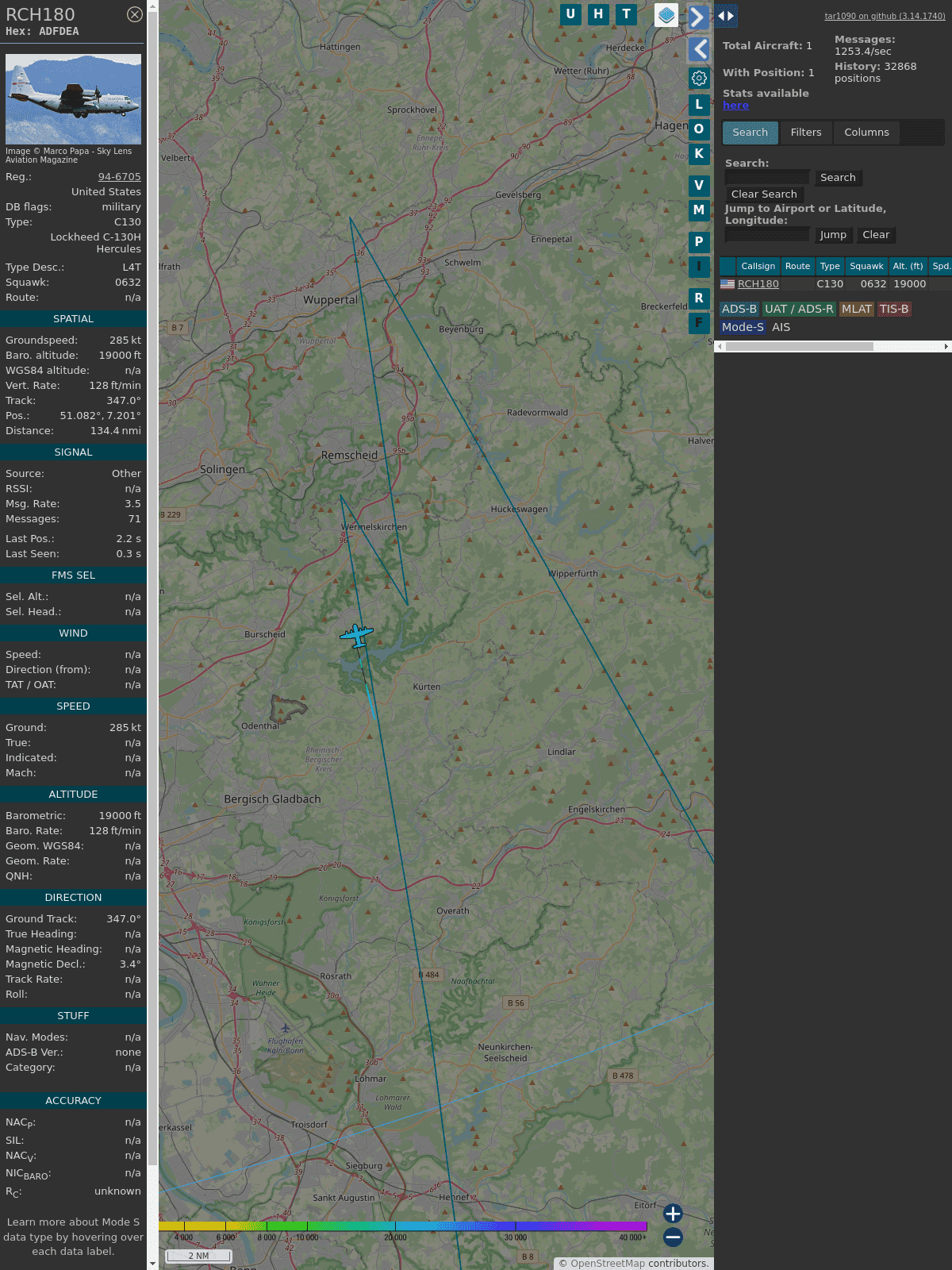The height and width of the screenshot is (1270, 952).
Task: Toggle the I map button
Action: pos(699,266)
